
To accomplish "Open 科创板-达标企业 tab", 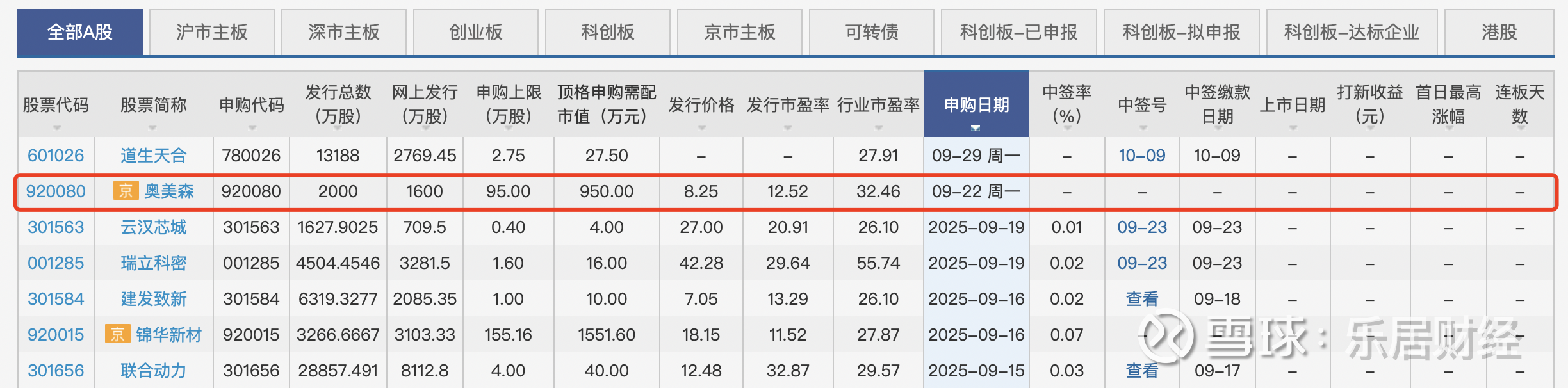I will pyautogui.click(x=1352, y=32).
